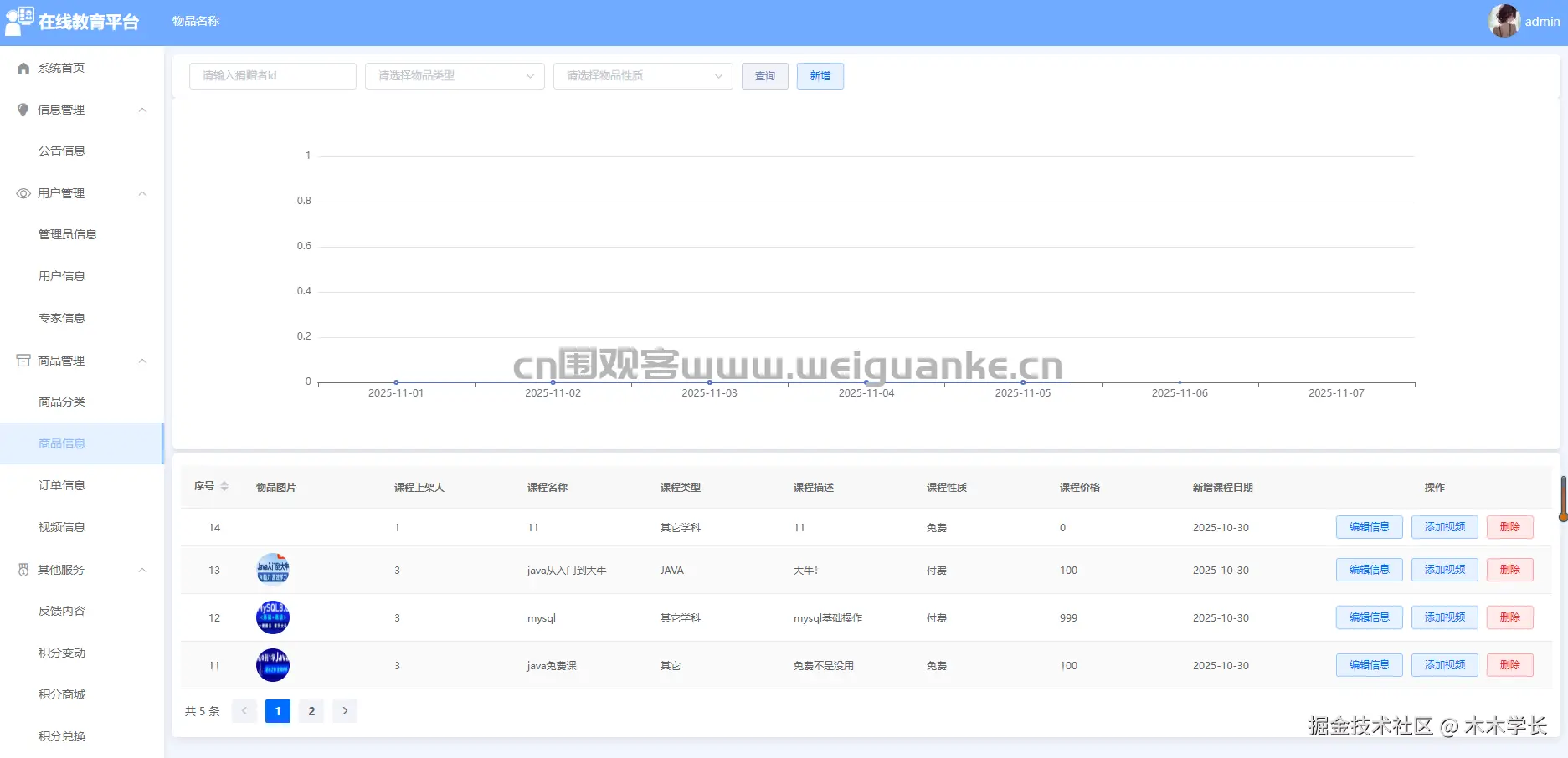Click the medal icon beside 其他服务

coord(23,570)
